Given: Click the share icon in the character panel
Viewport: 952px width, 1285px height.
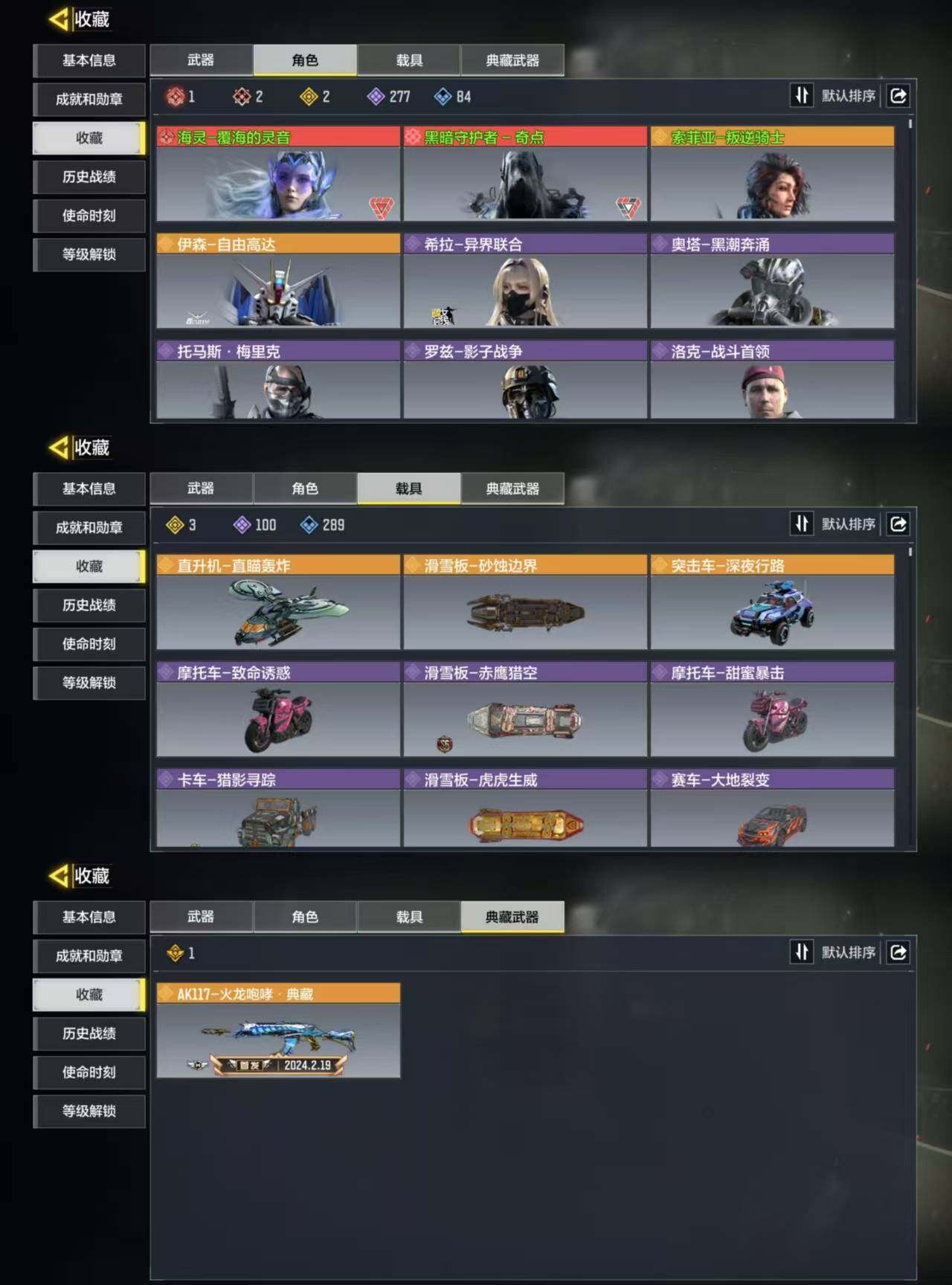Looking at the screenshot, I should (898, 96).
